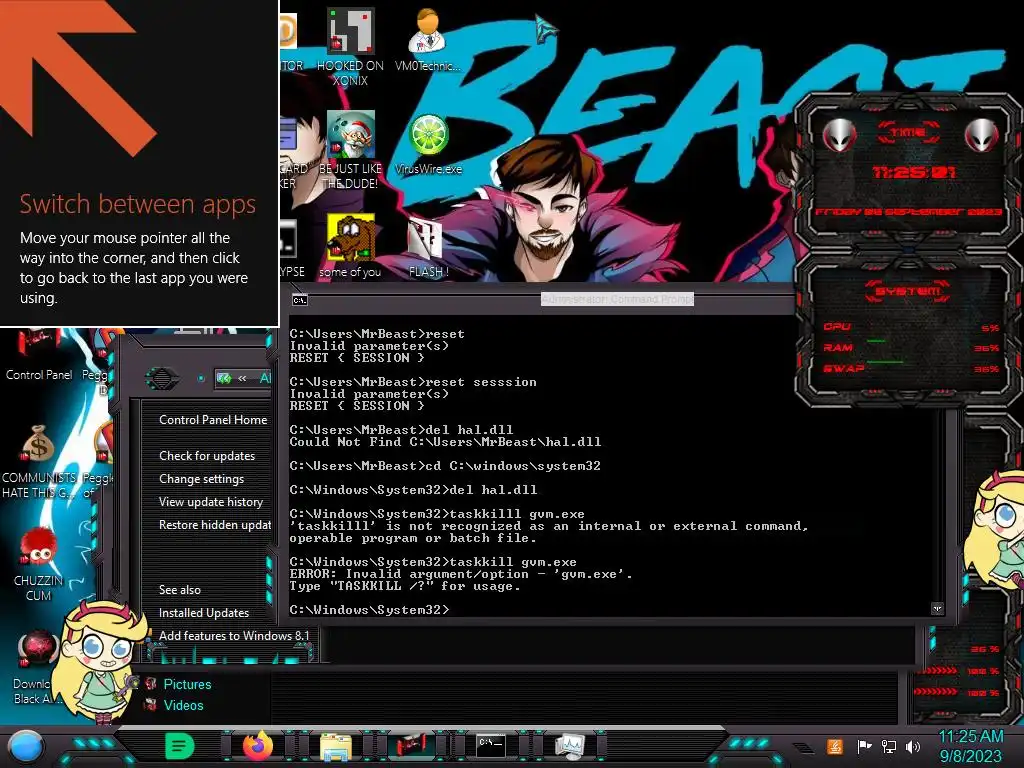
Task: Select the CHUZZIN red fuzzball icon
Action: [39, 564]
